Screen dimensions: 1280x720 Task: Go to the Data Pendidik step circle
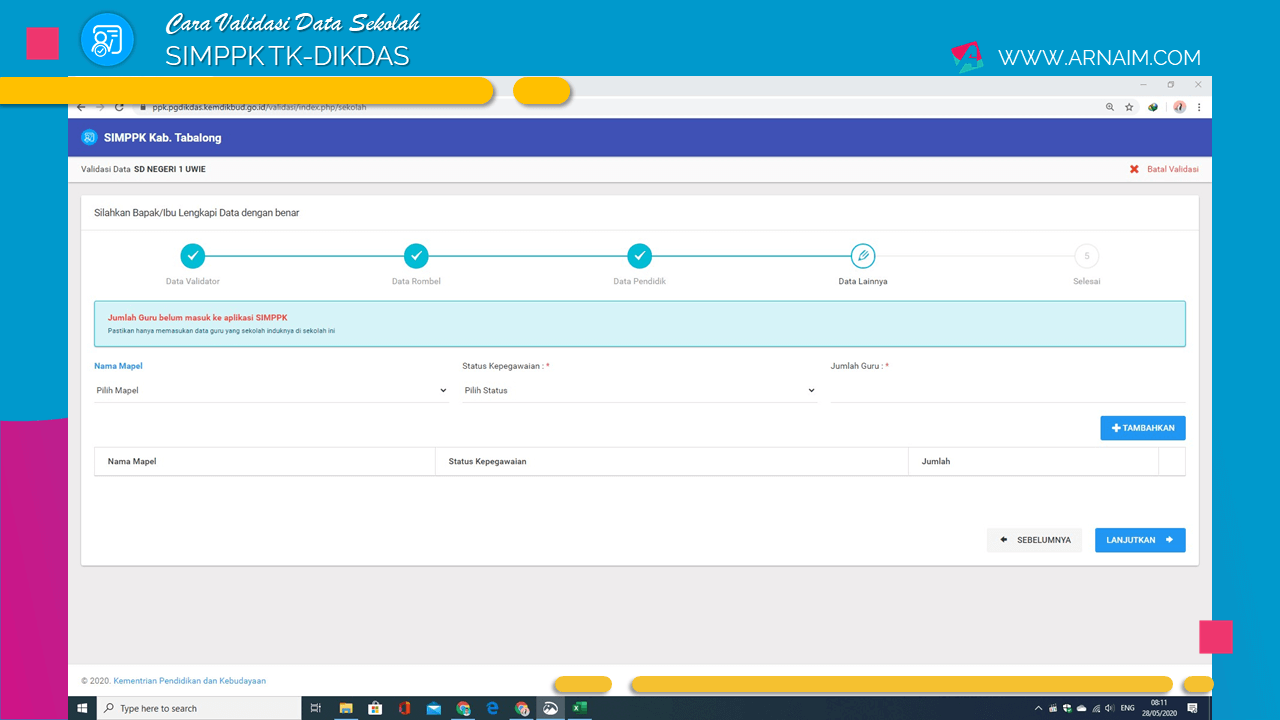(640, 256)
